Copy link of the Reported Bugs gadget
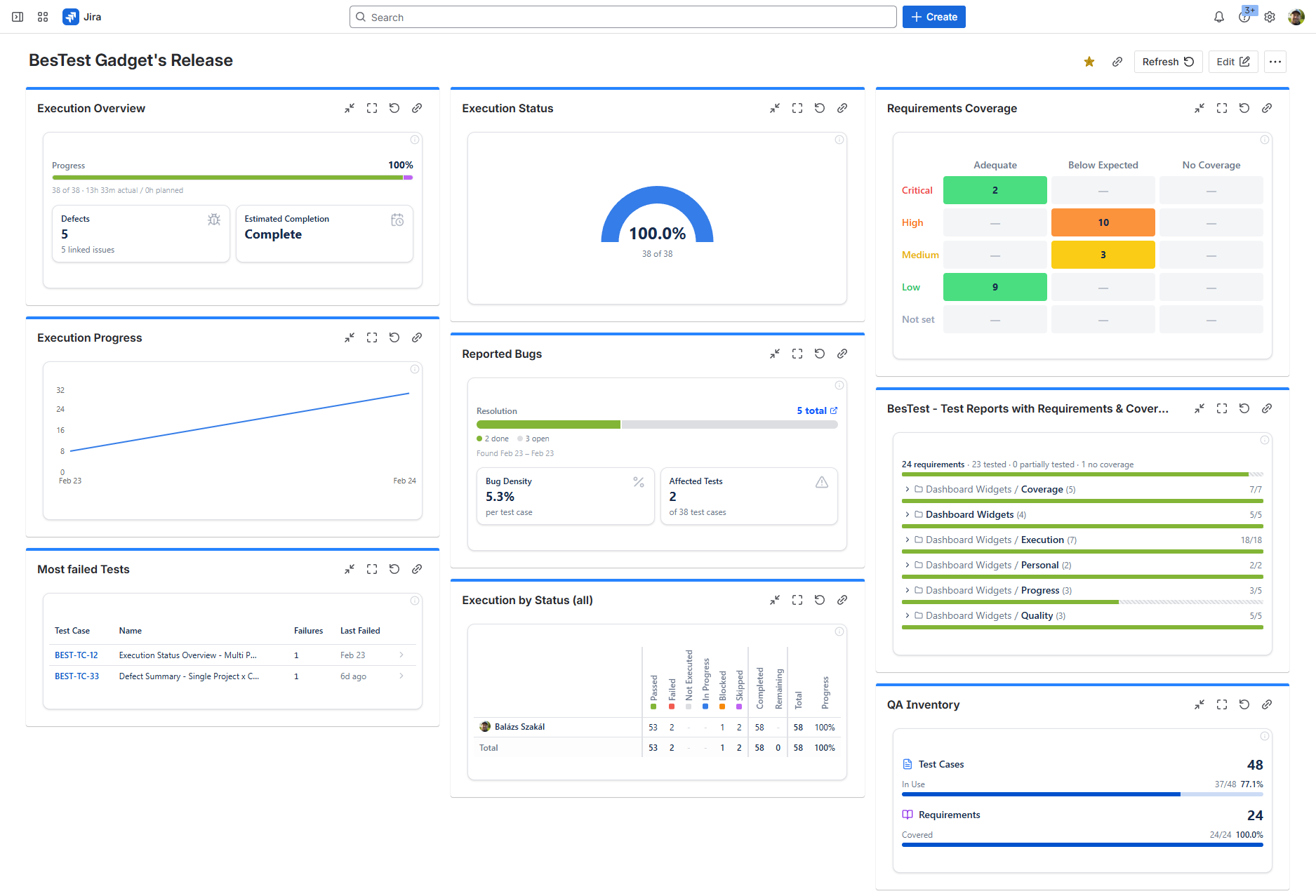The width and height of the screenshot is (1316, 896). 842,354
